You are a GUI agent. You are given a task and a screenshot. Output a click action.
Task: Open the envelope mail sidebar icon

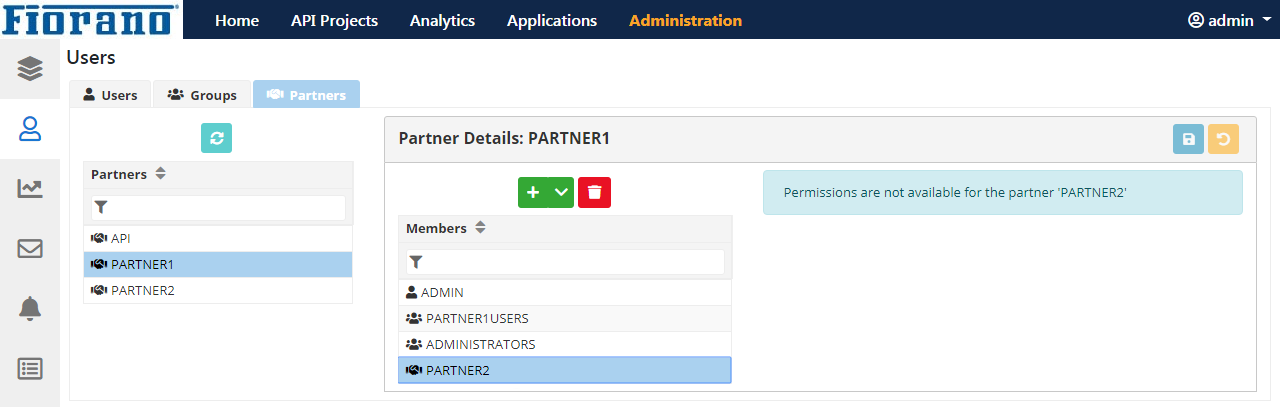click(30, 248)
